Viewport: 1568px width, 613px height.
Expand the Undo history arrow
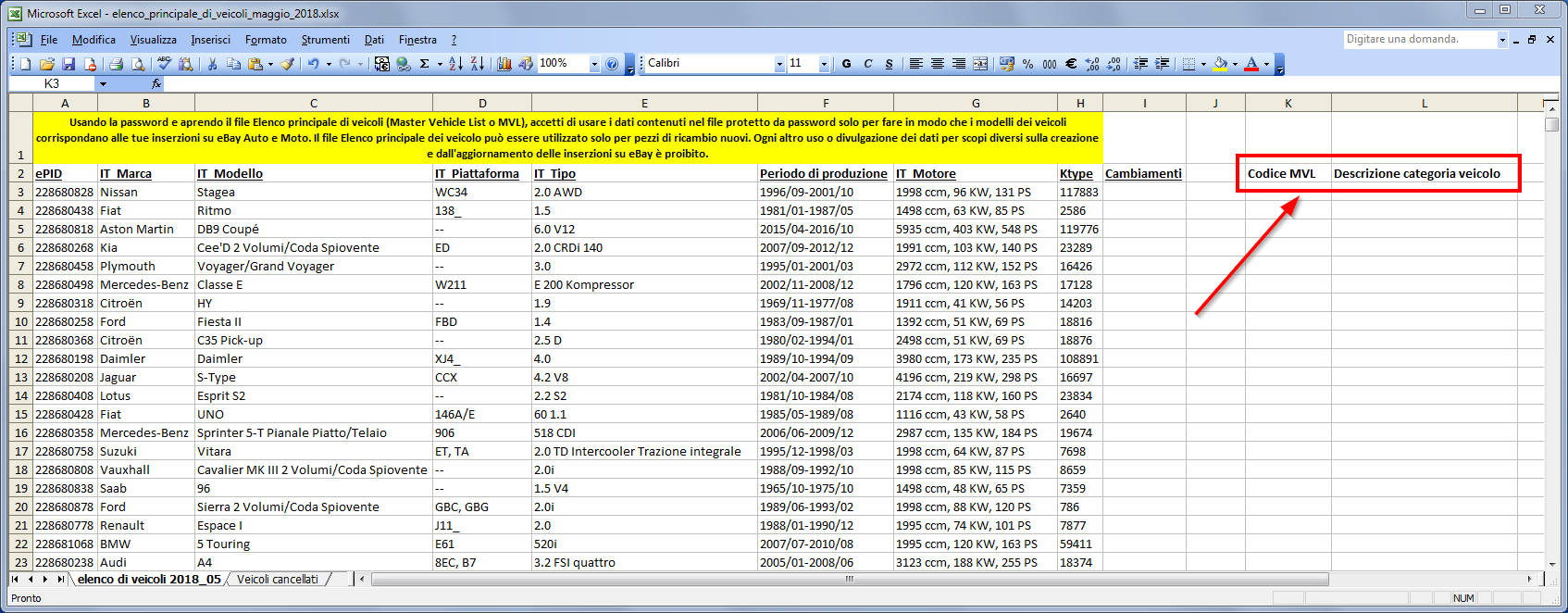click(x=329, y=64)
